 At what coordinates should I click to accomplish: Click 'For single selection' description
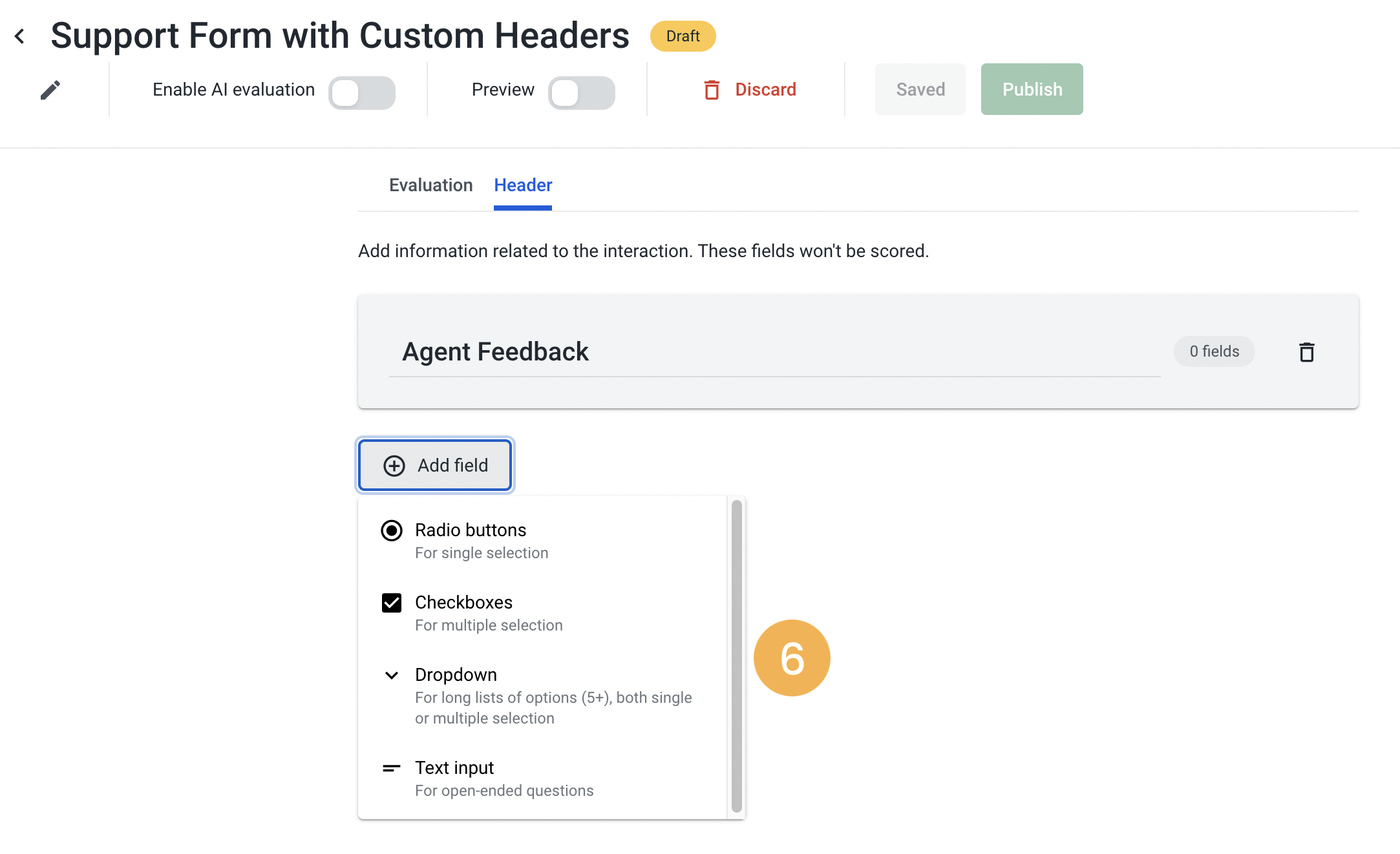click(482, 553)
